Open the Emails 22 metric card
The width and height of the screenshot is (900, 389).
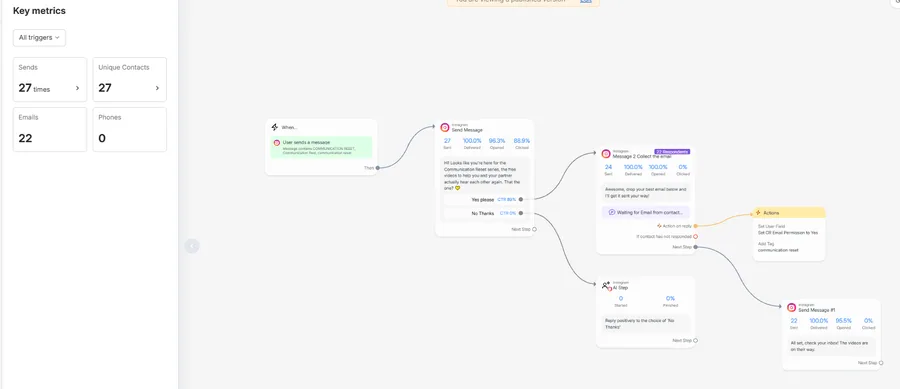50,129
